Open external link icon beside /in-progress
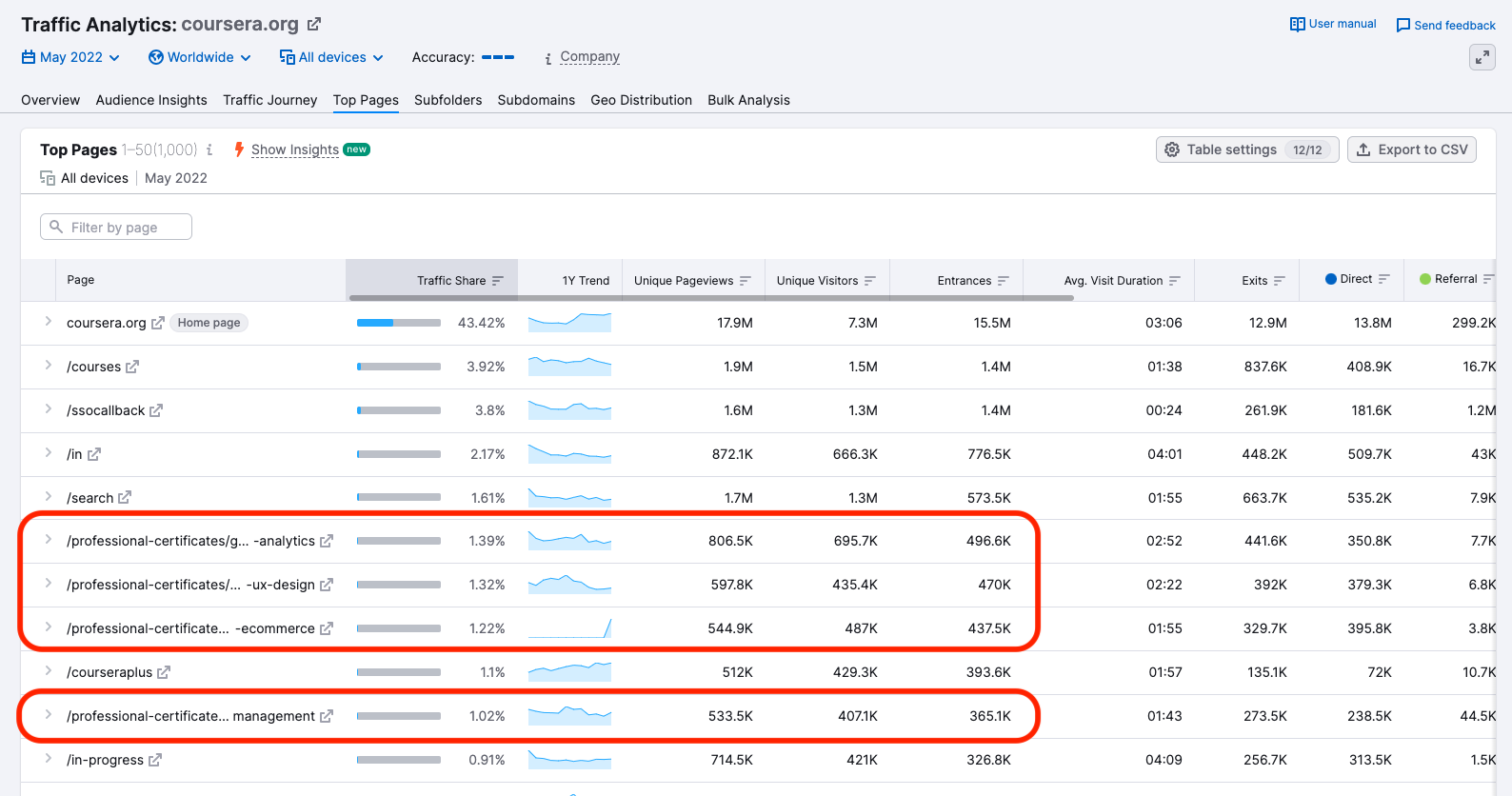 (155, 760)
